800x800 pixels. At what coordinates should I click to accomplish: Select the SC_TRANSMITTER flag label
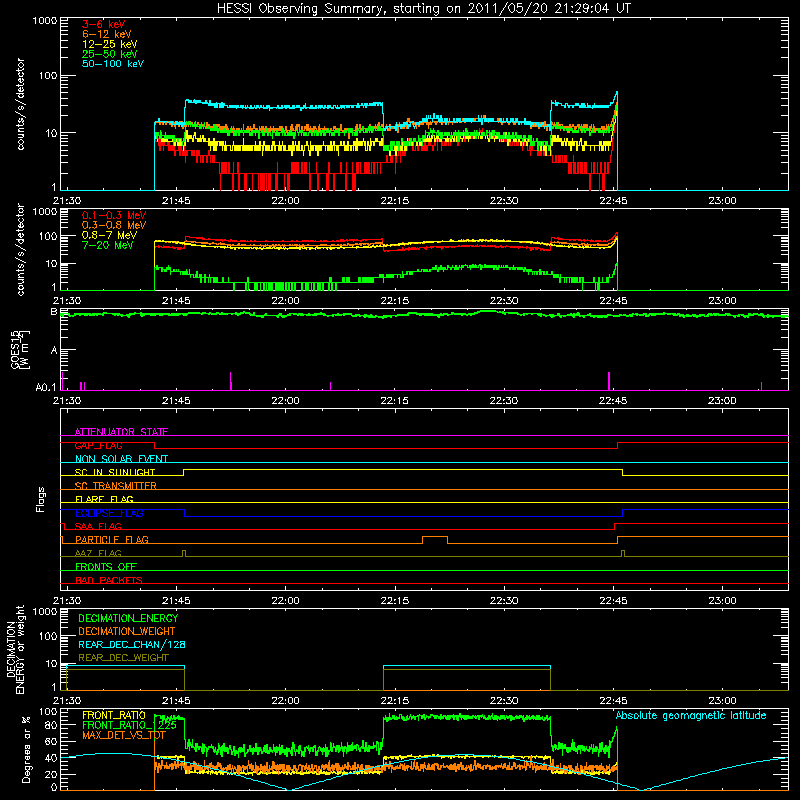(x=115, y=485)
